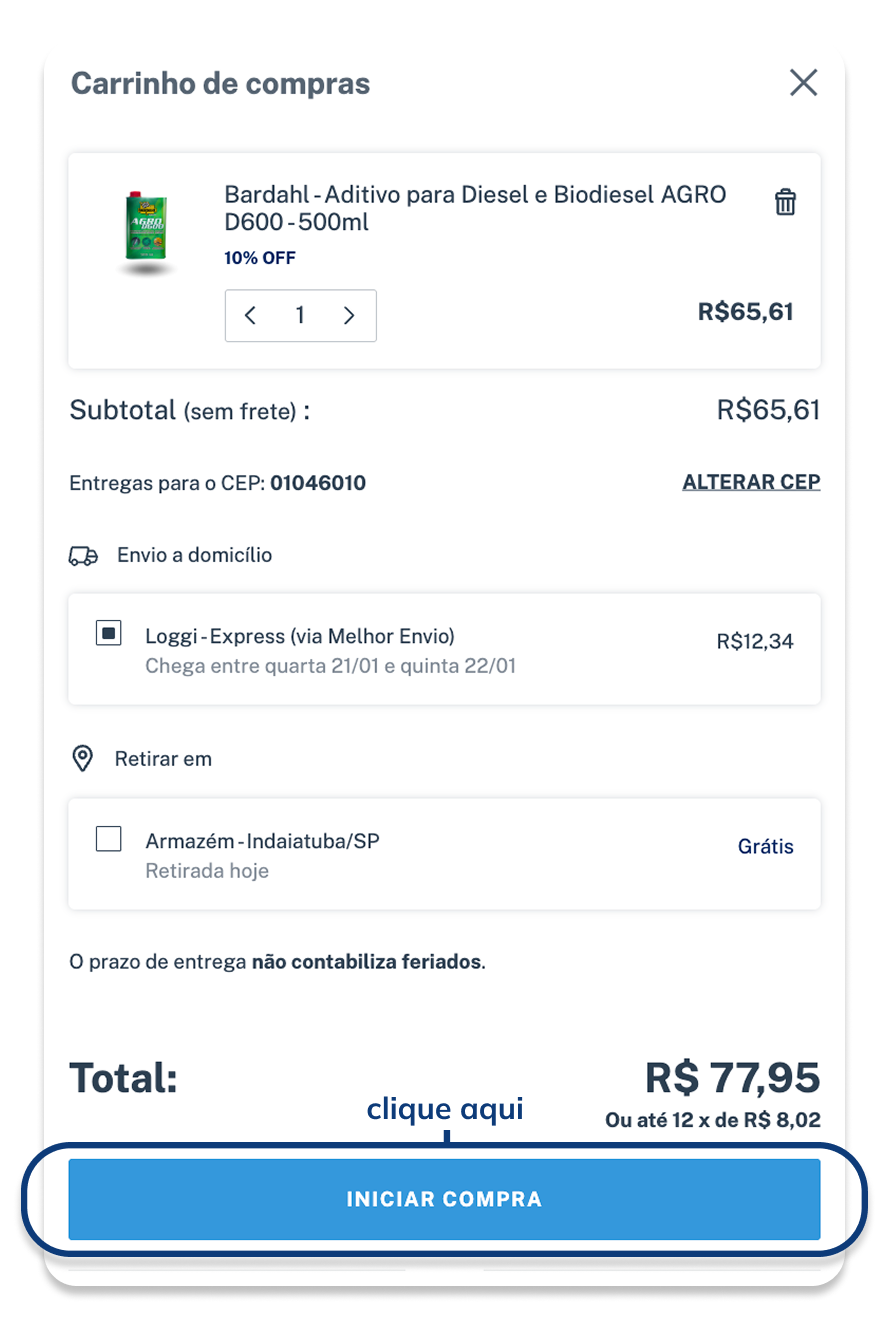Viewport: 889px width, 1322px height.
Task: Toggle the Loggi Express shipping checkbox
Action: (109, 634)
